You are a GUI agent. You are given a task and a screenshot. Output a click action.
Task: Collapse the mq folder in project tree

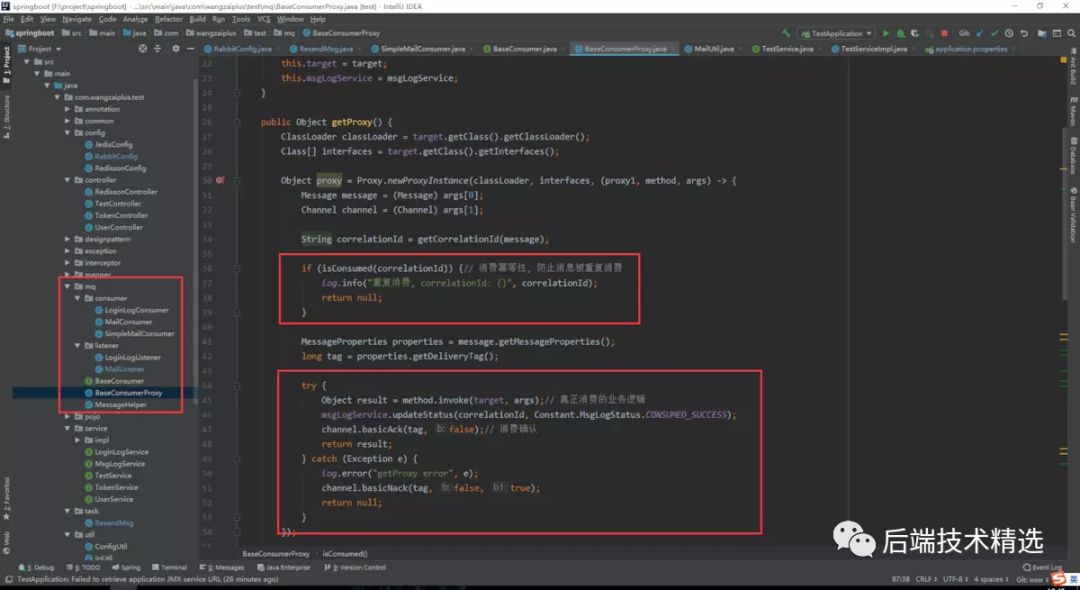coord(67,286)
